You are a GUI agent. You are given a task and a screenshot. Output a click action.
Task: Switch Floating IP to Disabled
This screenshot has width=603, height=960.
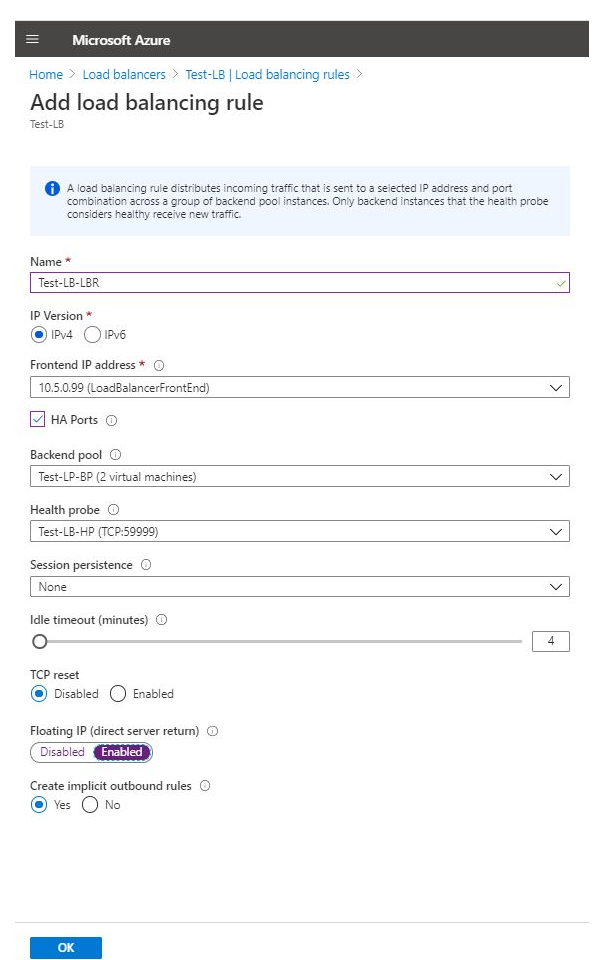[x=62, y=752]
